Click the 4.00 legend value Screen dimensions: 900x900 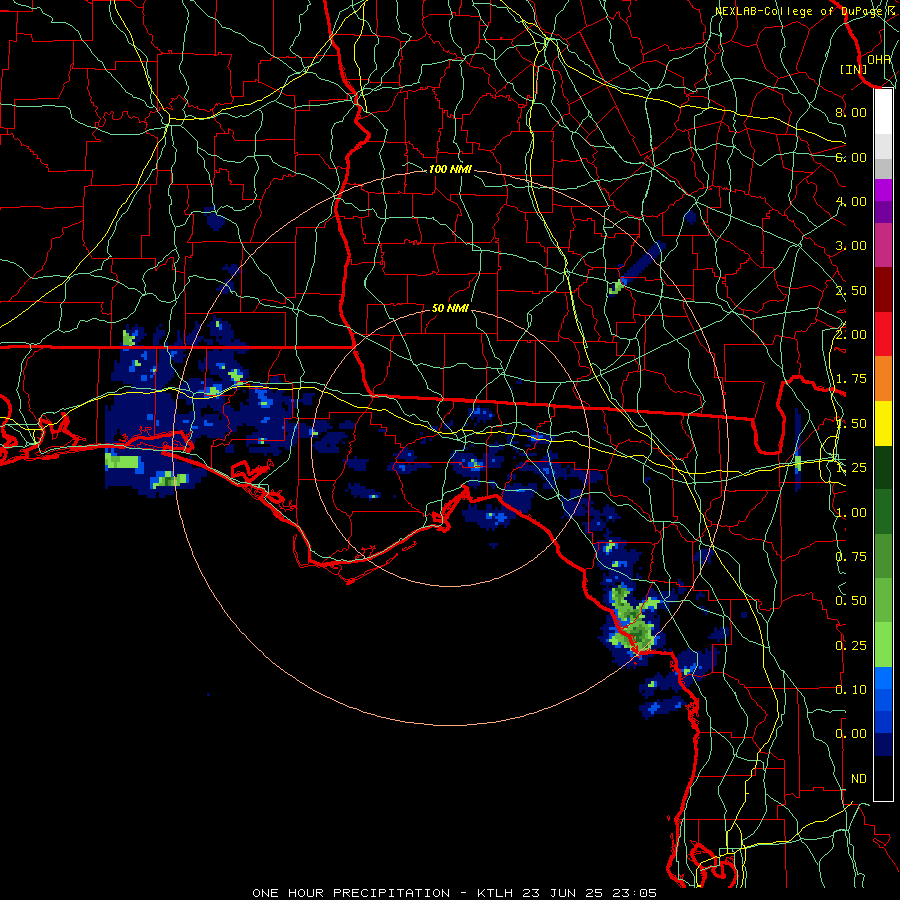coord(851,201)
